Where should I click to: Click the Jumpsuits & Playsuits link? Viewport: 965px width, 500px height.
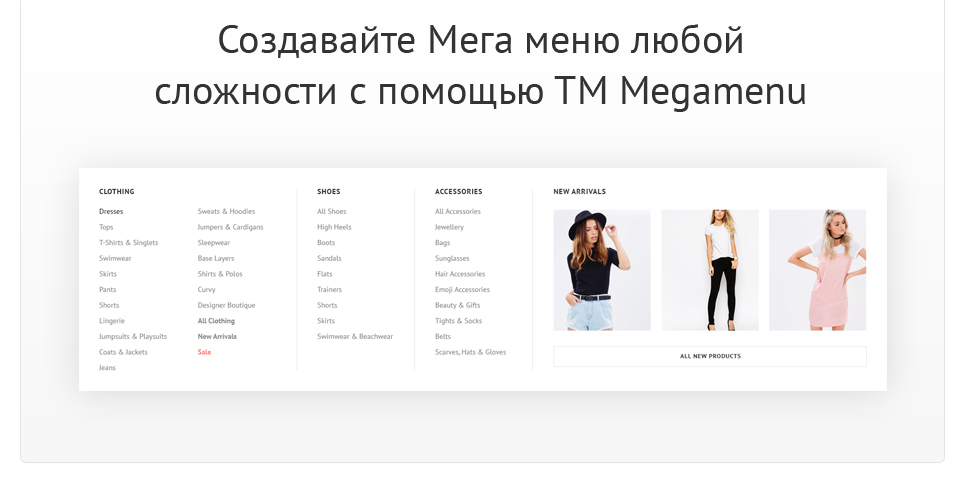[133, 337]
